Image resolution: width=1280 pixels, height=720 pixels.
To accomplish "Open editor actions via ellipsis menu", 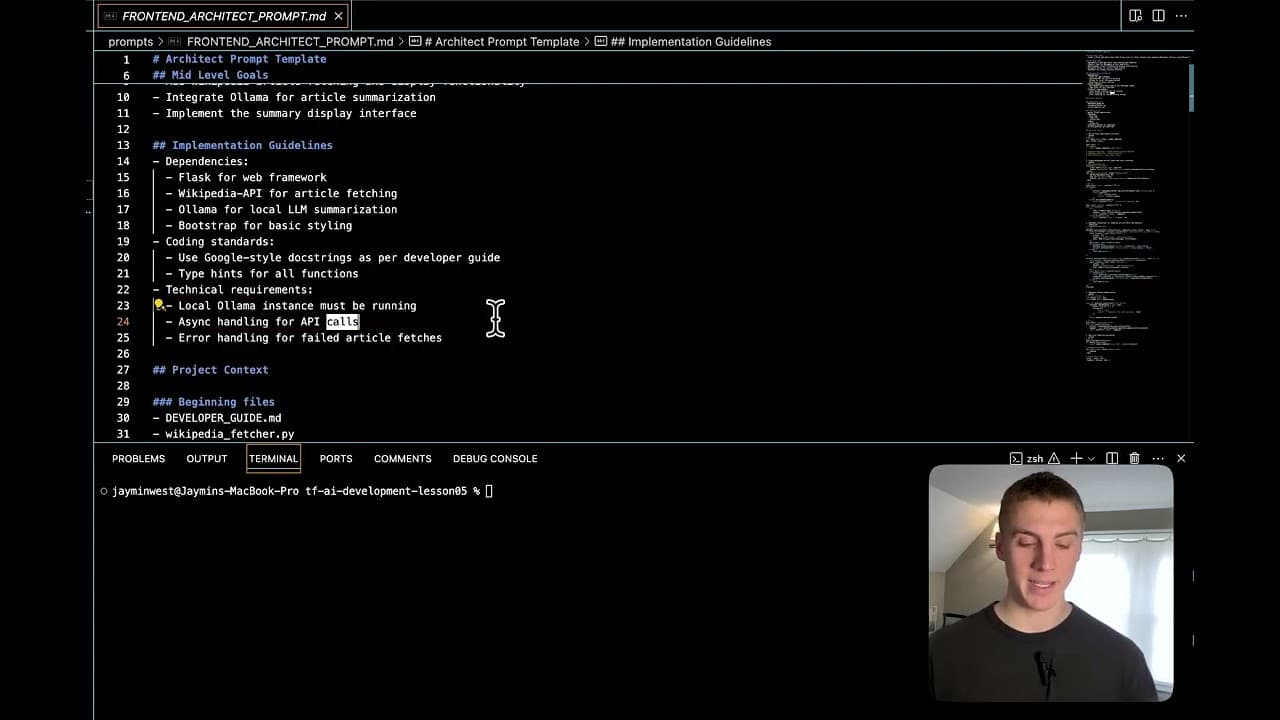I will 1181,16.
